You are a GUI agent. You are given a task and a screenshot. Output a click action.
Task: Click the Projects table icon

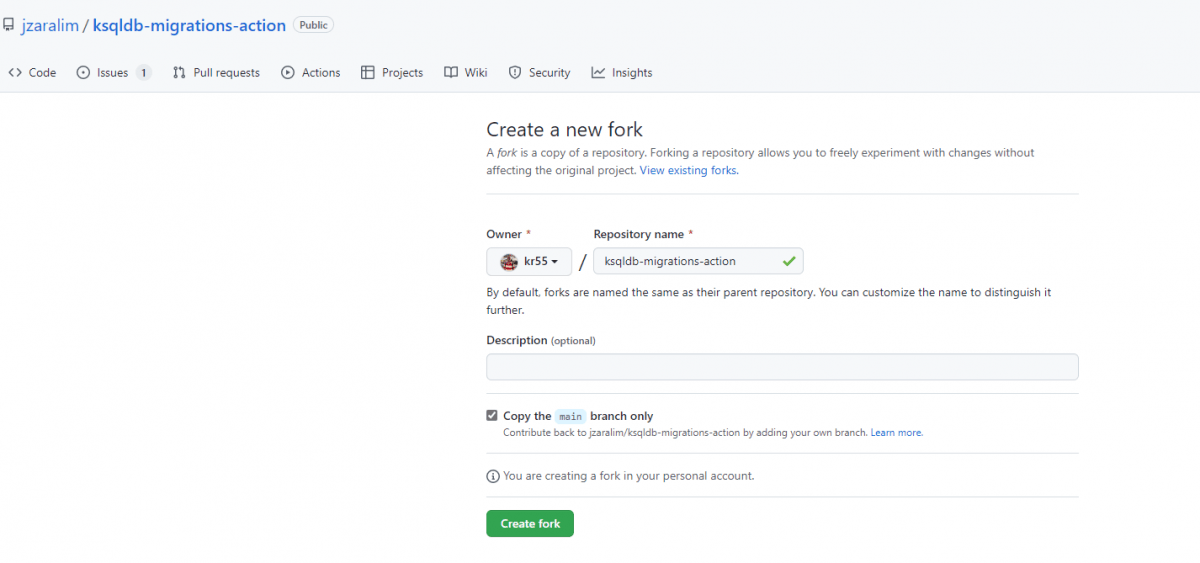(x=368, y=73)
